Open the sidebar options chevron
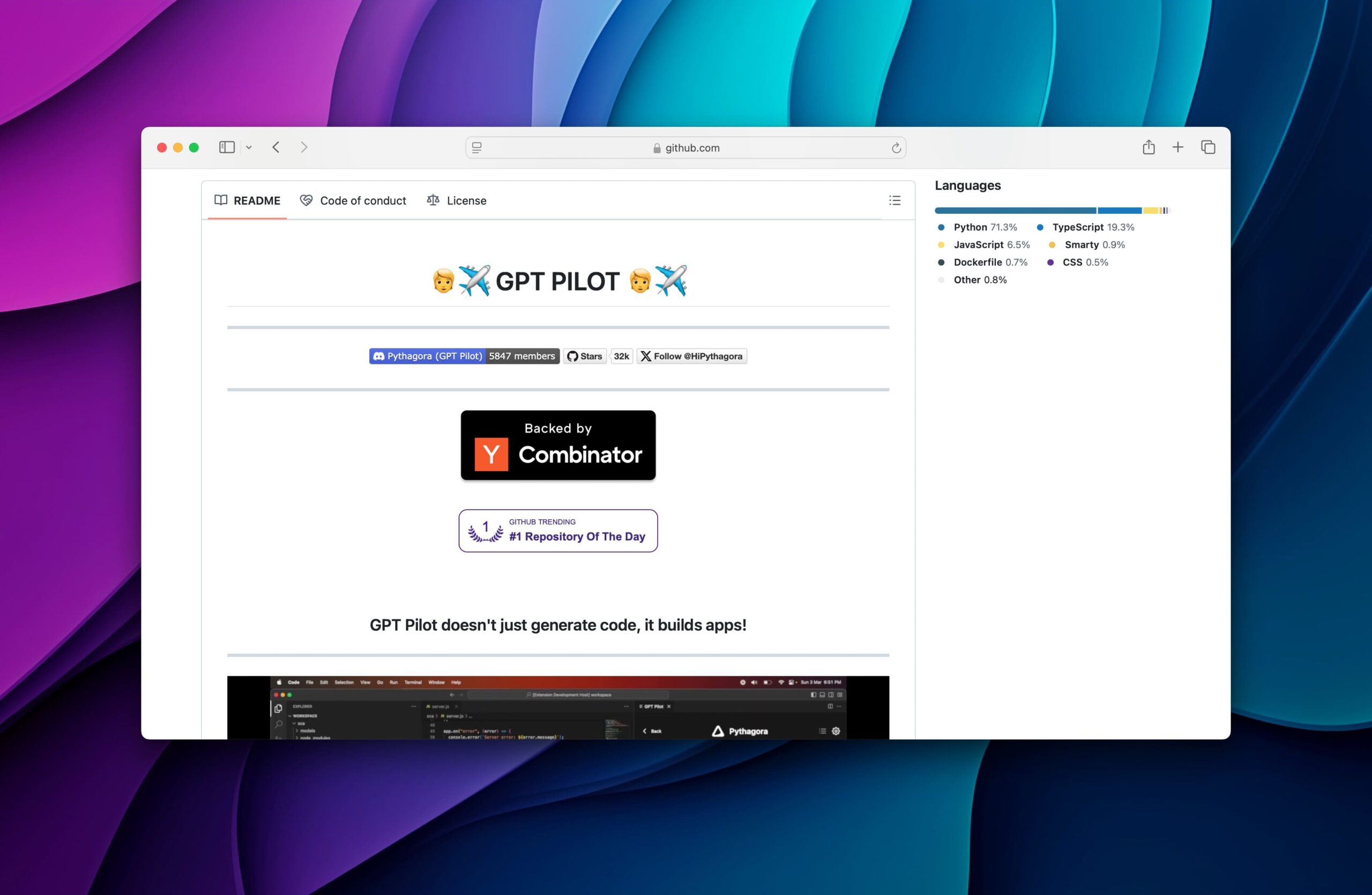 point(249,147)
